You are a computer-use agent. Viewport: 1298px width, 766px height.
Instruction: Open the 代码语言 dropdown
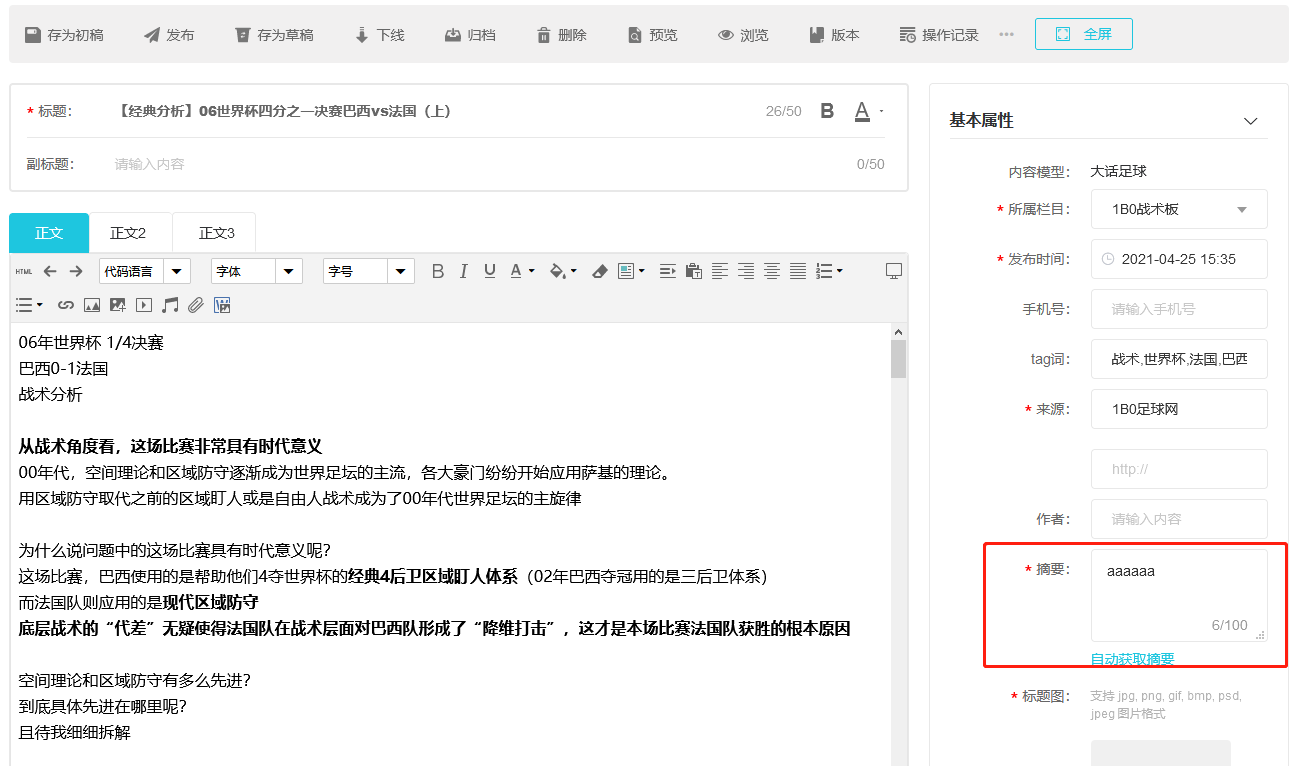tap(145, 271)
